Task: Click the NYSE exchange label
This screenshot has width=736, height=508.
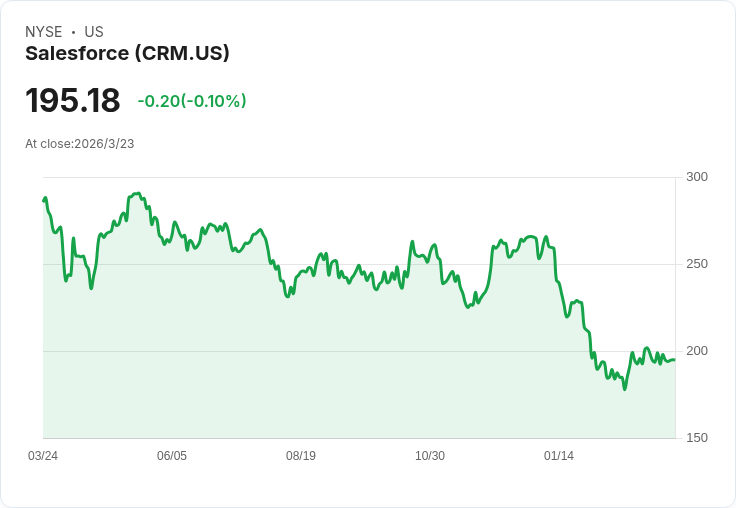Action: (43, 32)
